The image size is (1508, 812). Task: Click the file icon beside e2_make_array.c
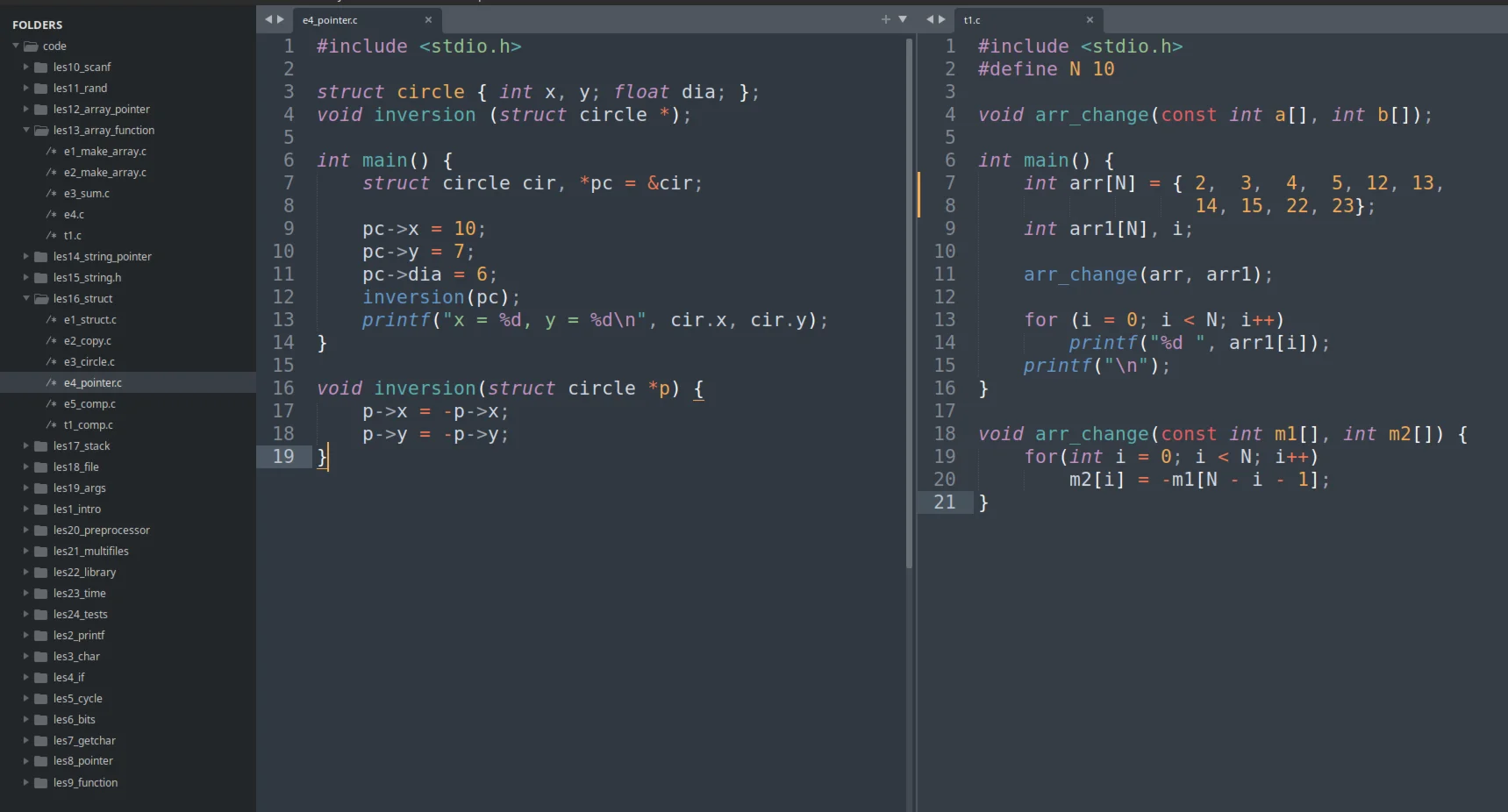(x=52, y=173)
